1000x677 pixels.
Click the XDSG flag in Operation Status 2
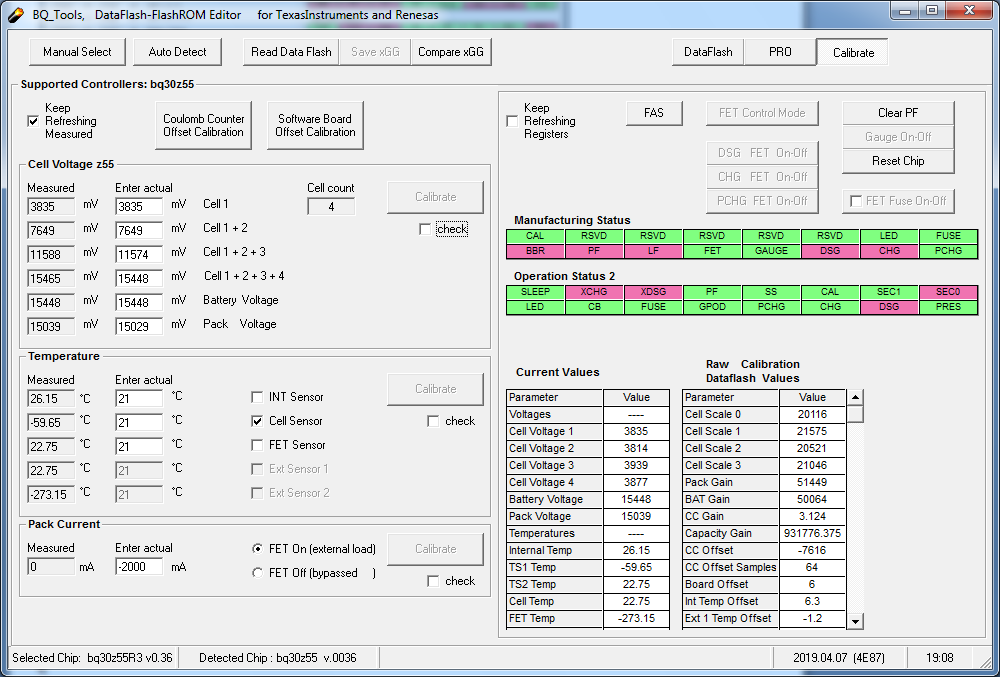point(653,292)
